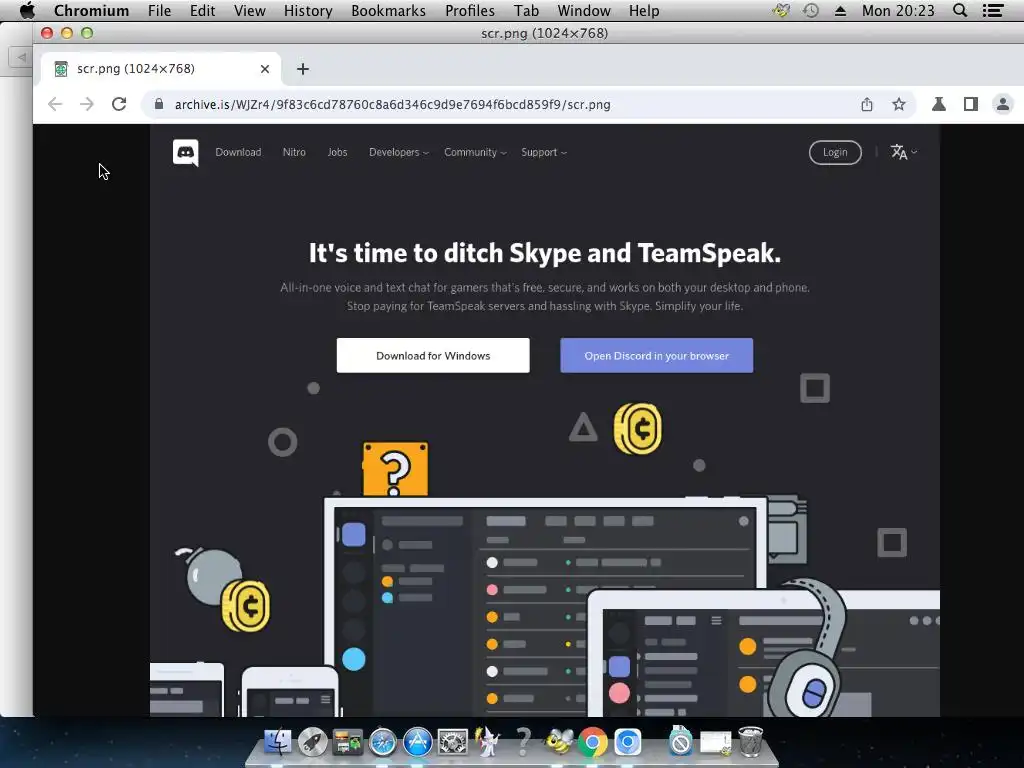
Task: Click the orange question mark block
Action: (395, 469)
